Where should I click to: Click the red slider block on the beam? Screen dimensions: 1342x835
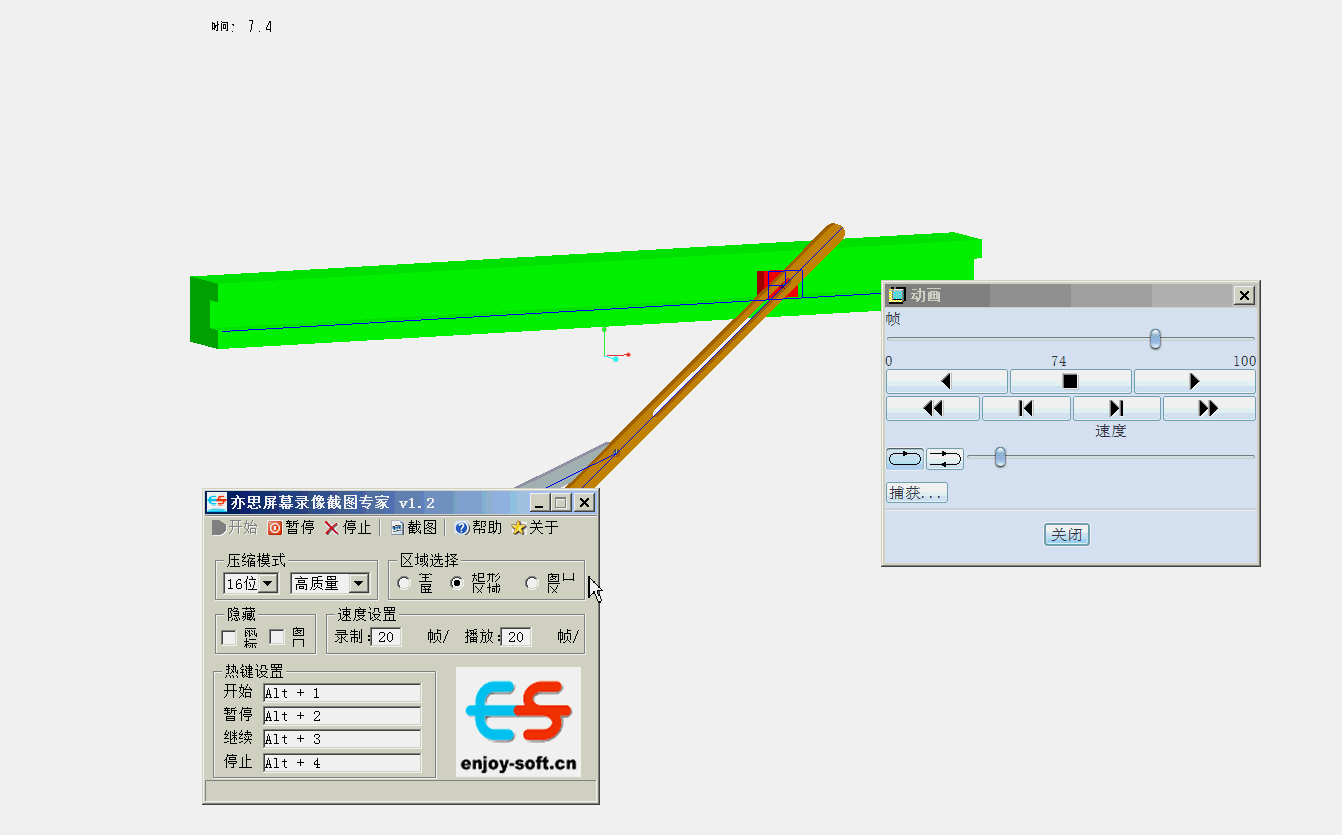(779, 284)
